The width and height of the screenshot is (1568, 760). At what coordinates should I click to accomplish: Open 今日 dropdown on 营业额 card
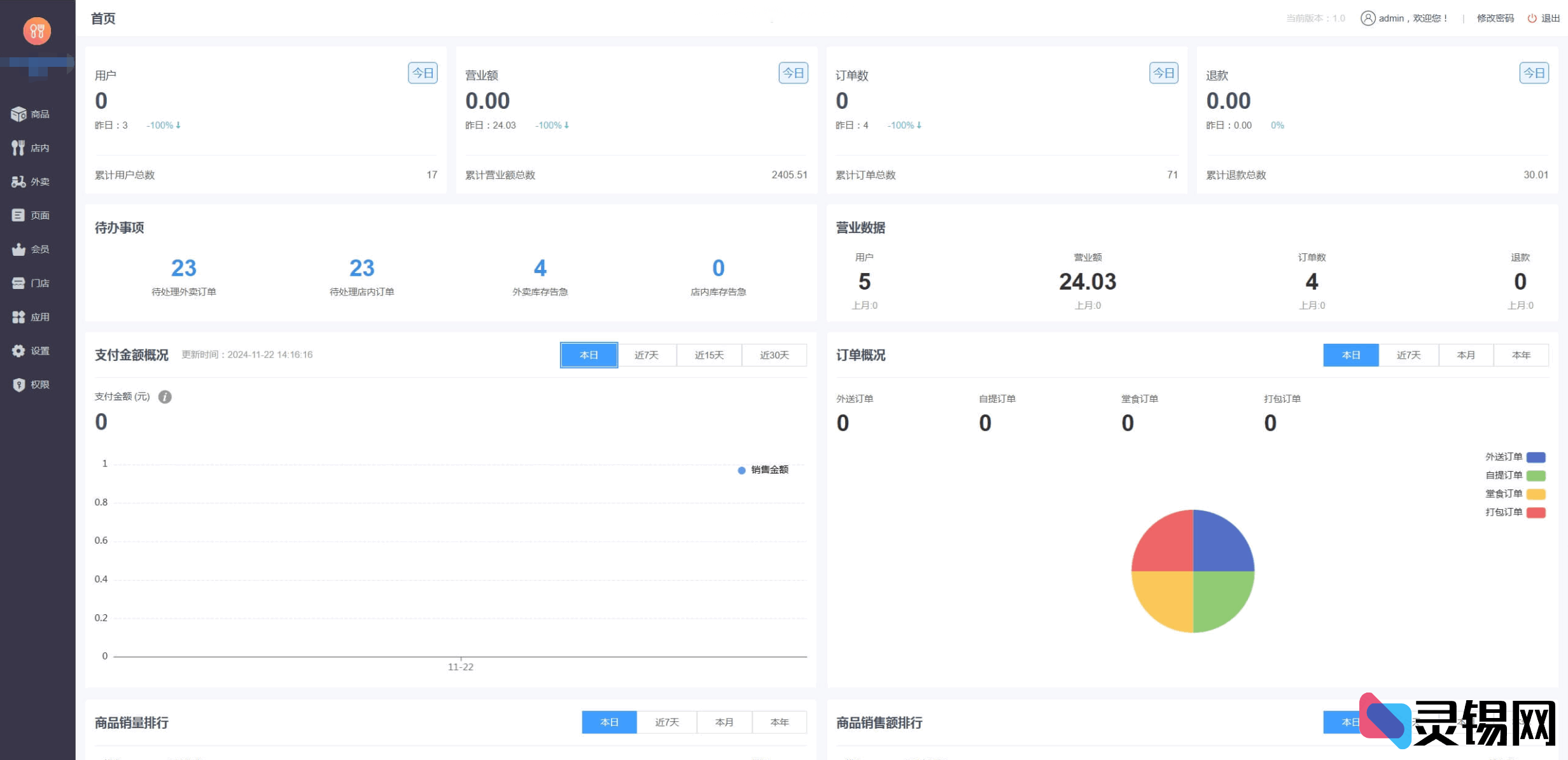point(792,73)
